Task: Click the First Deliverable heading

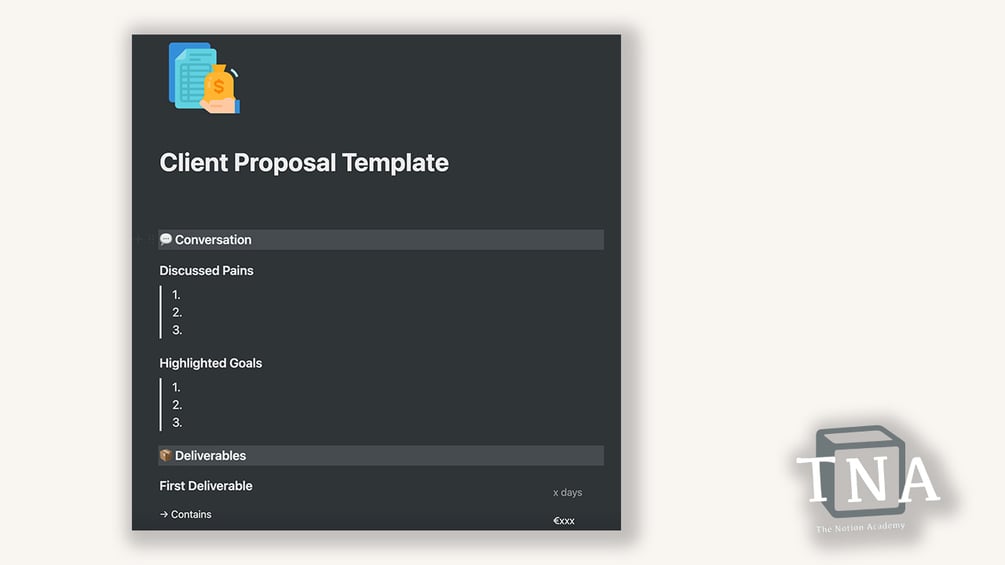Action: pos(206,486)
